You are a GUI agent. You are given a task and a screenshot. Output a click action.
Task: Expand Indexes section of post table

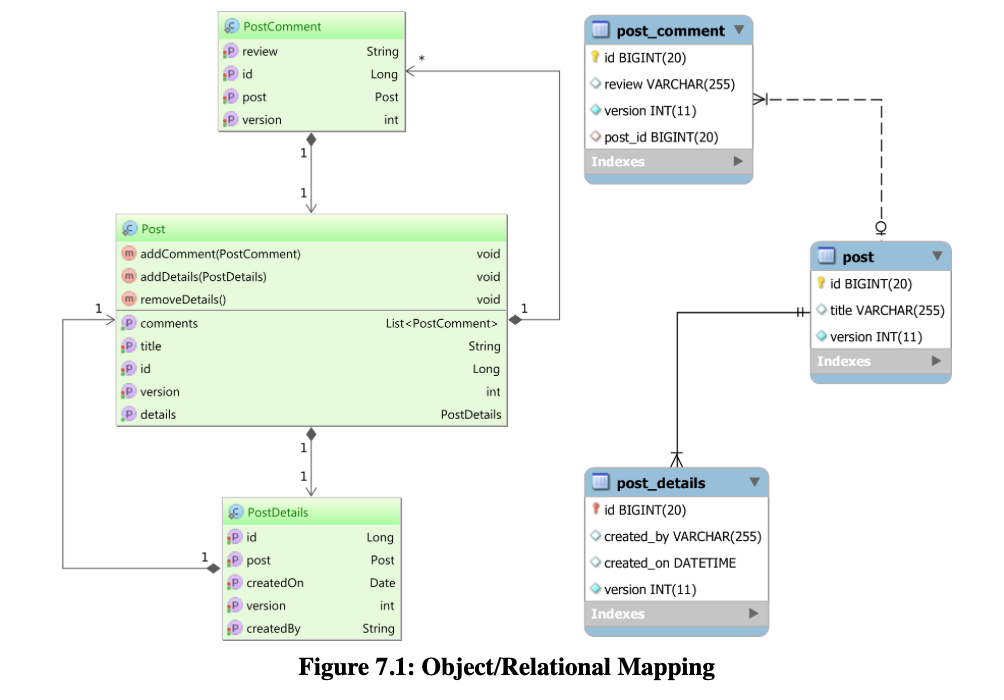coord(937,361)
